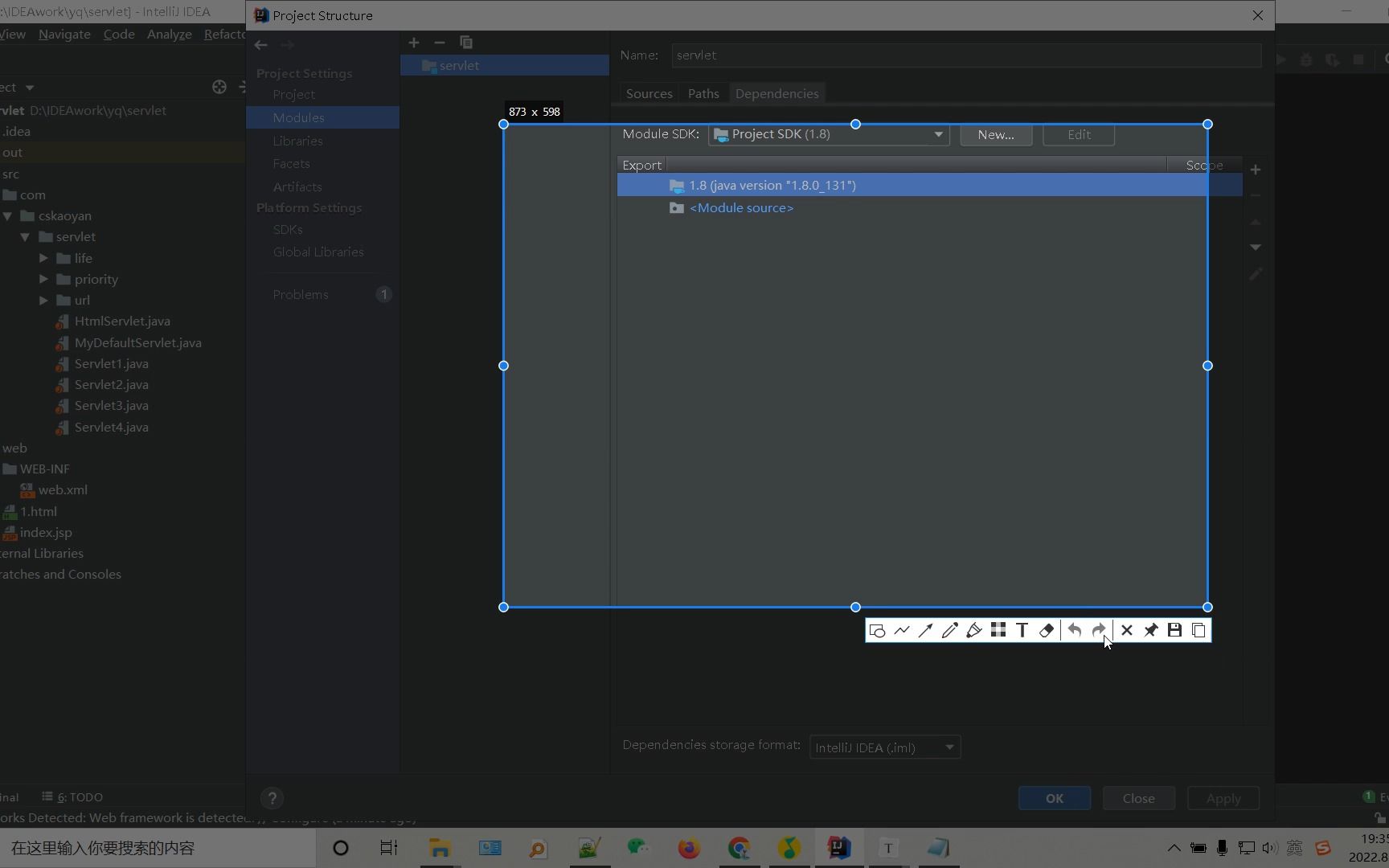
Task: Open the Dependencies storage format dropdown
Action: coord(885,747)
